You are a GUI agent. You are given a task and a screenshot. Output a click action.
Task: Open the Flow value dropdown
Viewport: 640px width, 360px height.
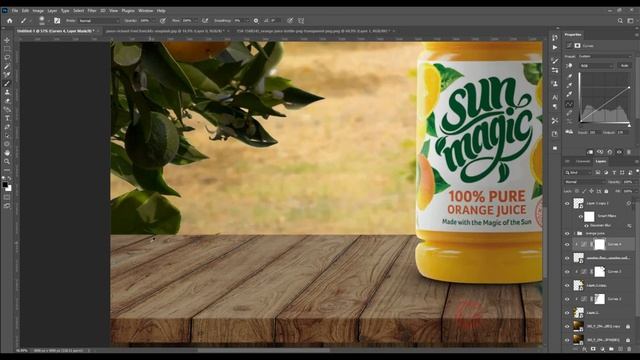(x=189, y=20)
